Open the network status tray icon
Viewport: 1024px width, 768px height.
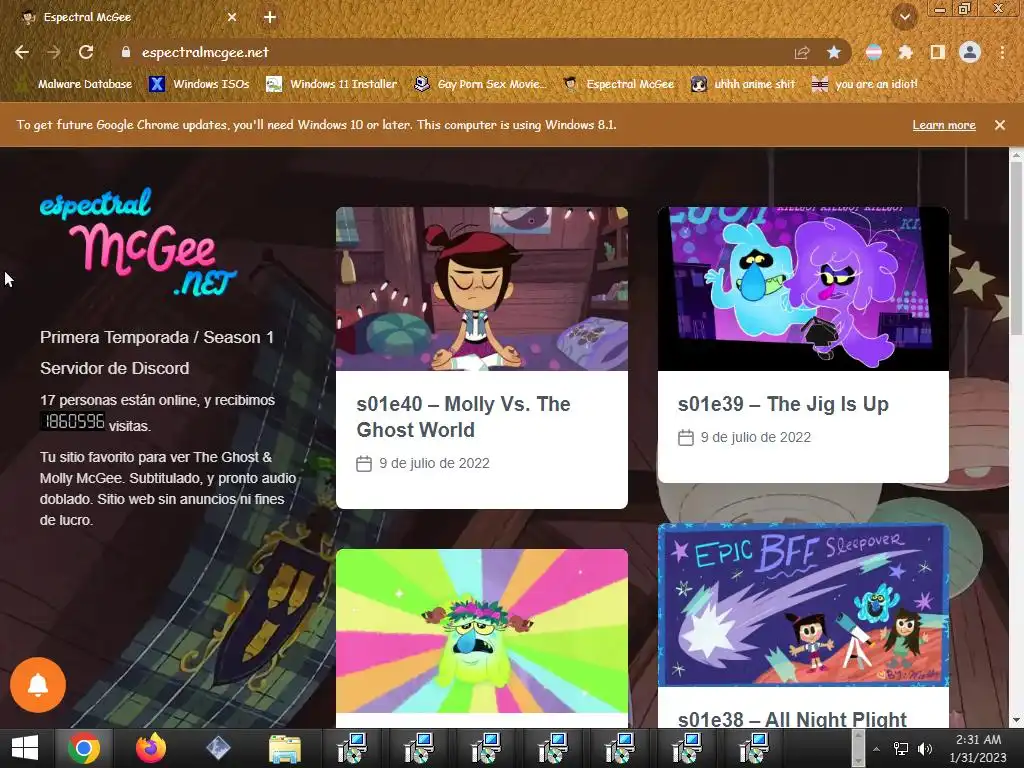click(901, 749)
